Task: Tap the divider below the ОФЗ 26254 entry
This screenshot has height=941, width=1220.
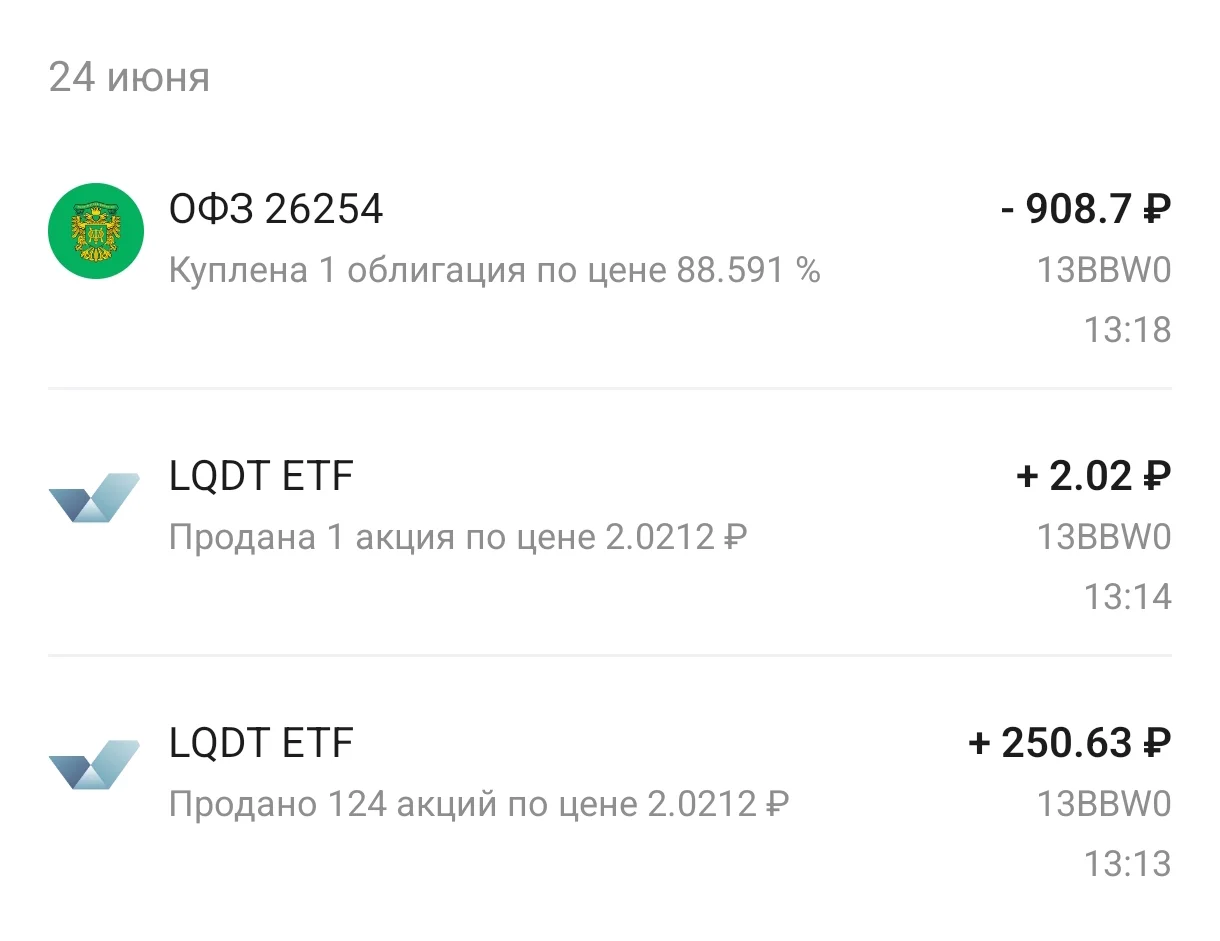Action: (610, 388)
